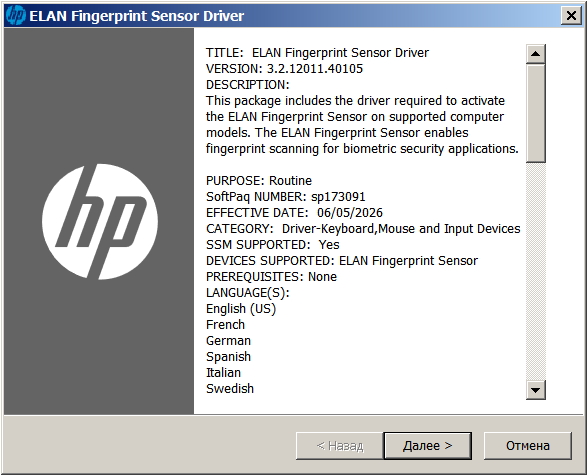Click the PURPOSE: Routine line
Image resolution: width=588 pixels, height=476 pixels.
[x=259, y=181]
